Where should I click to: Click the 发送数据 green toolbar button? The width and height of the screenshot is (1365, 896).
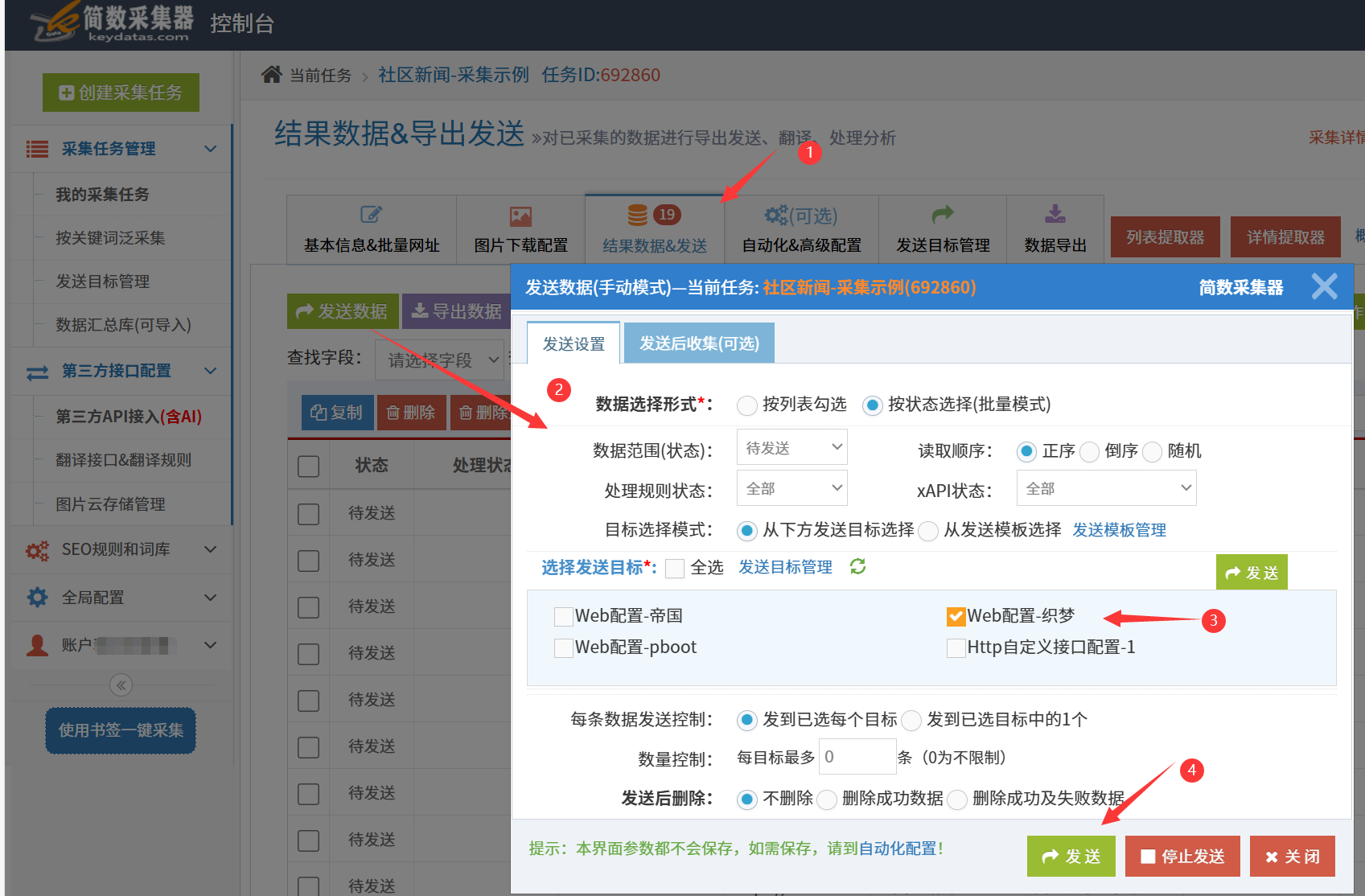pos(343,311)
